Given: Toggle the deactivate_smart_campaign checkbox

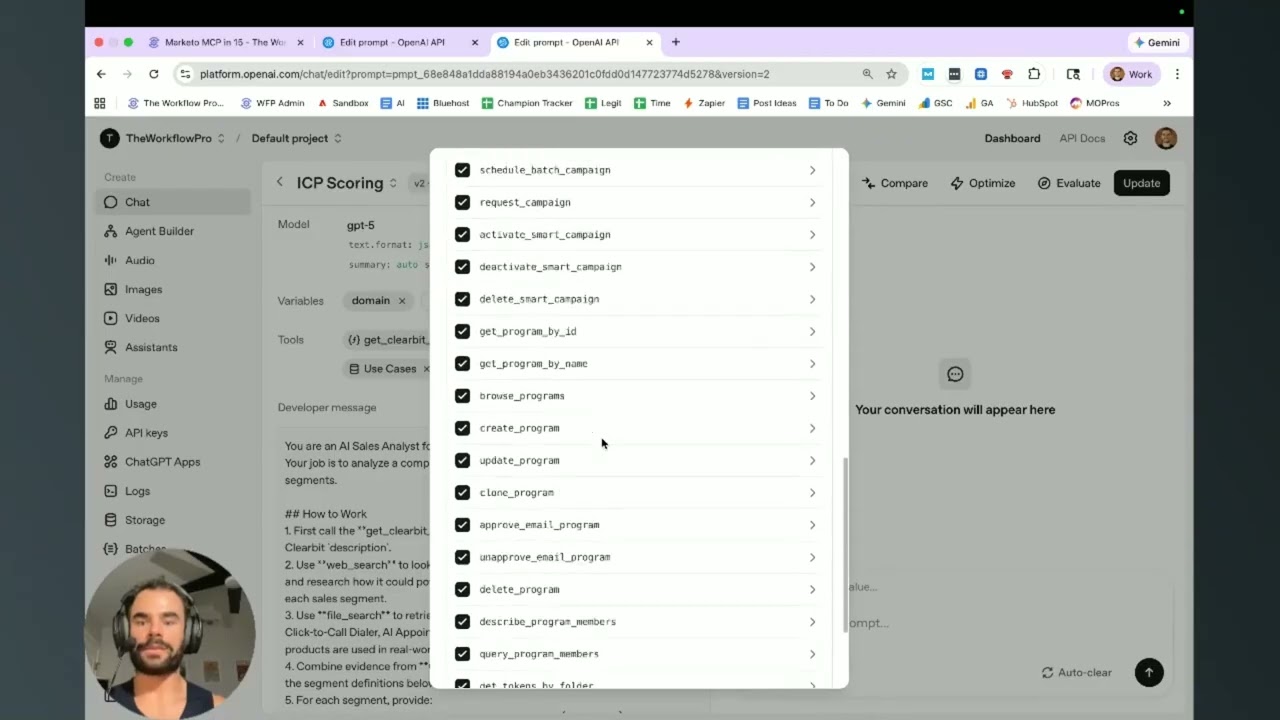Looking at the screenshot, I should click(x=462, y=267).
